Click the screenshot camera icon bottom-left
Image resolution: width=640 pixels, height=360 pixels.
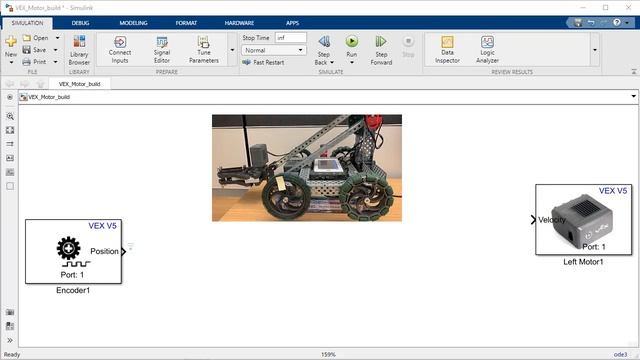(x=10, y=312)
